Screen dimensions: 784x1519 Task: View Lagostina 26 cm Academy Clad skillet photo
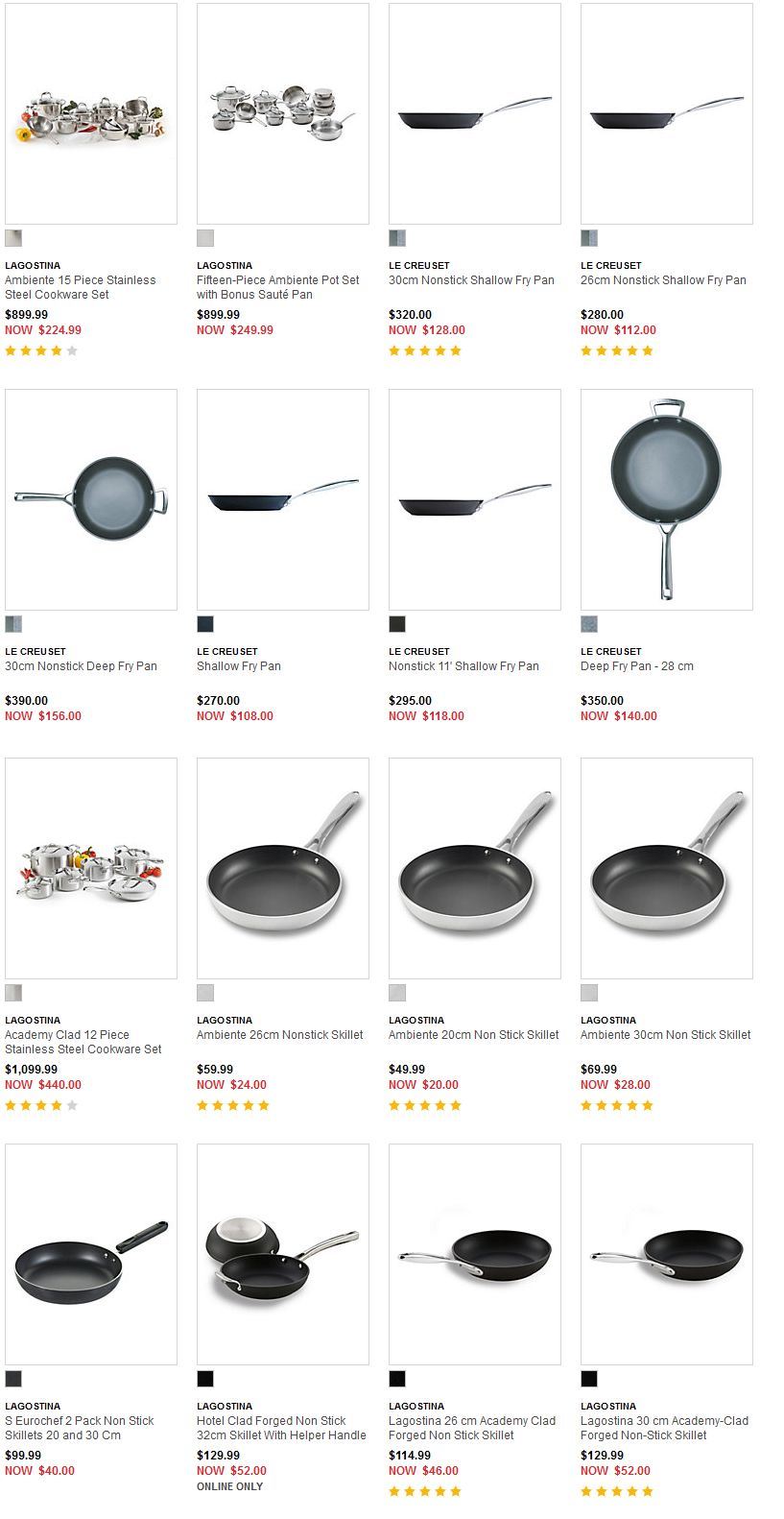475,1254
